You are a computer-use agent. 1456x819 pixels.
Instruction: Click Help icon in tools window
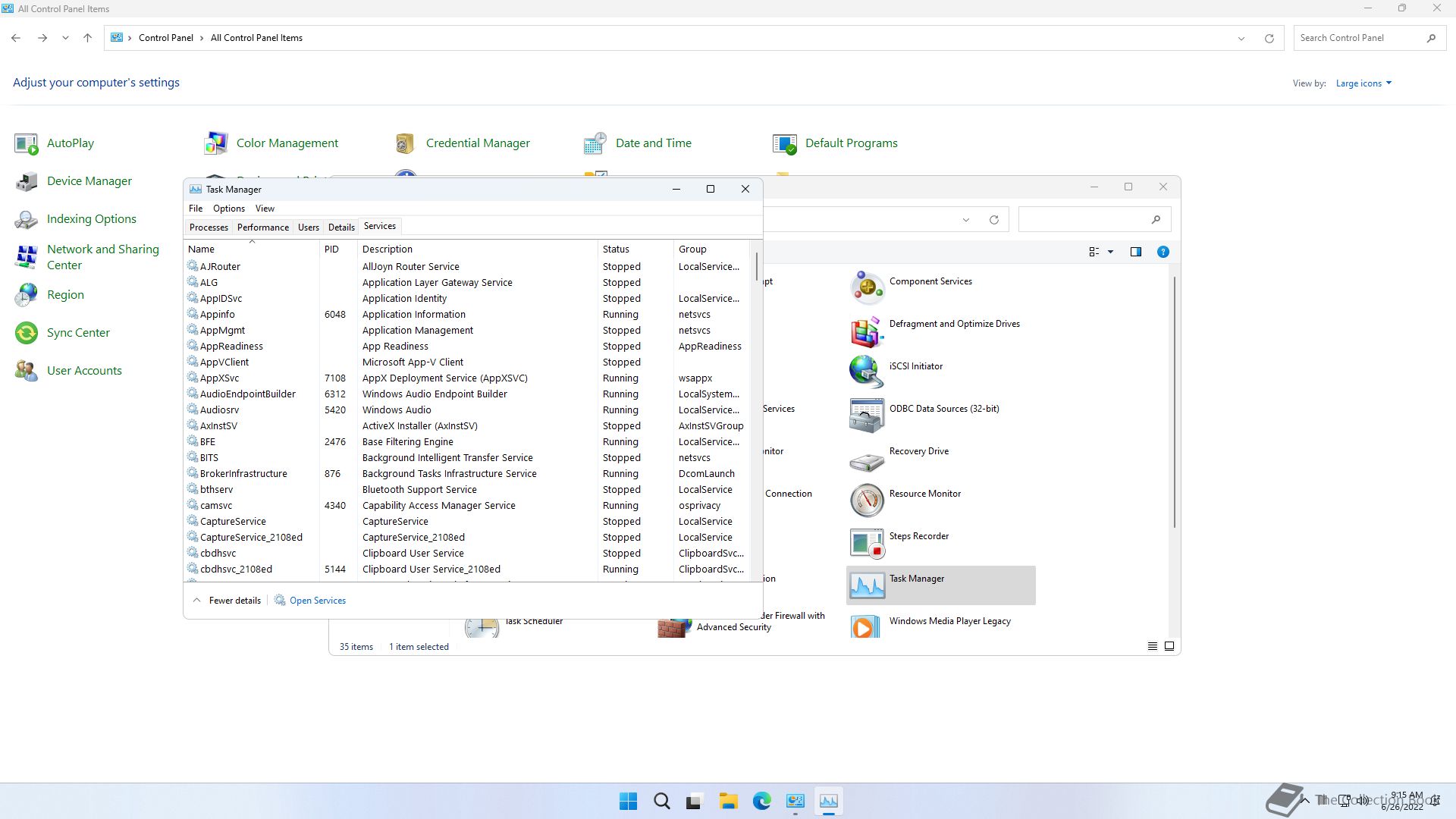(x=1163, y=252)
